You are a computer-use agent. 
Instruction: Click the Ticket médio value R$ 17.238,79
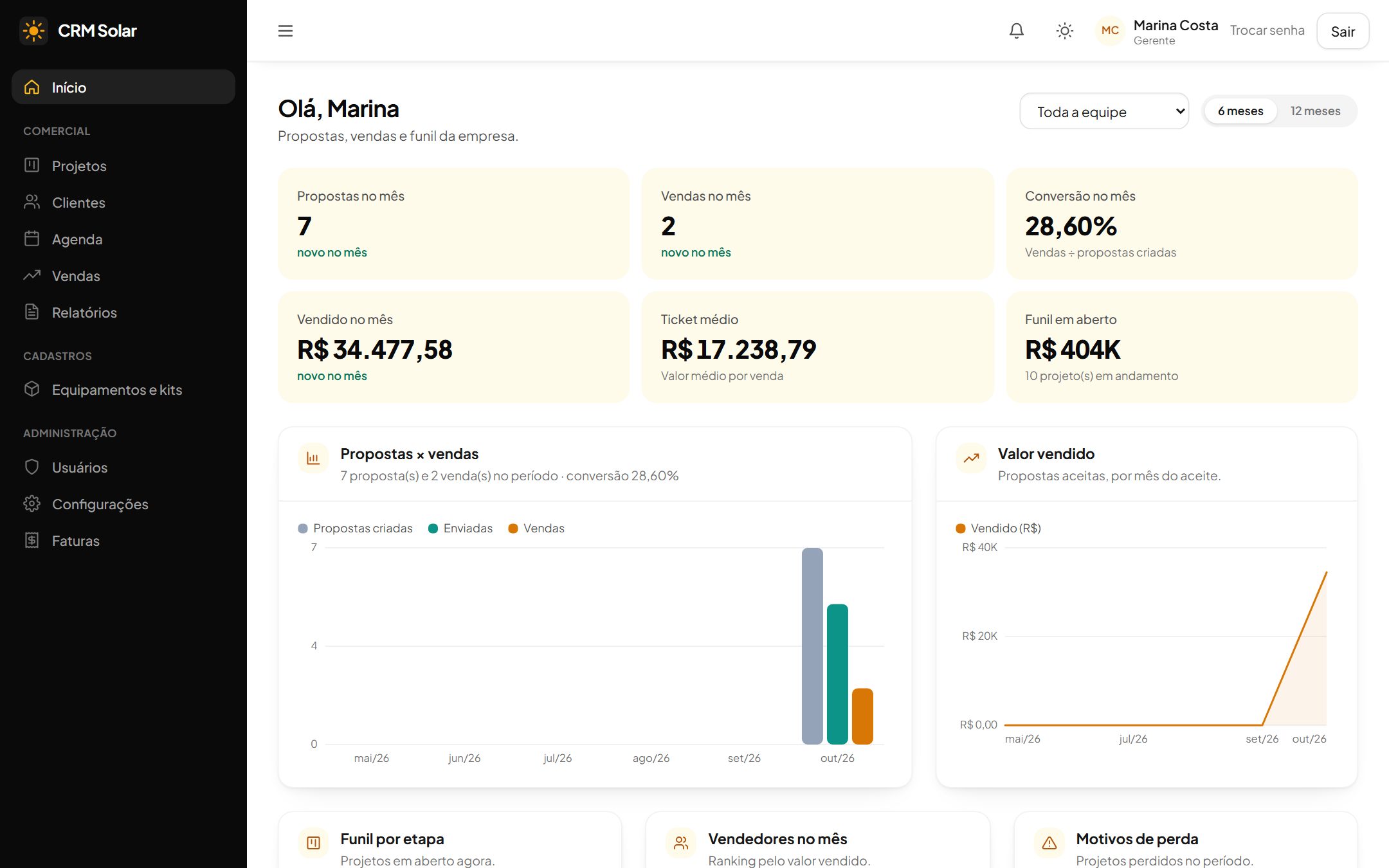[738, 350]
